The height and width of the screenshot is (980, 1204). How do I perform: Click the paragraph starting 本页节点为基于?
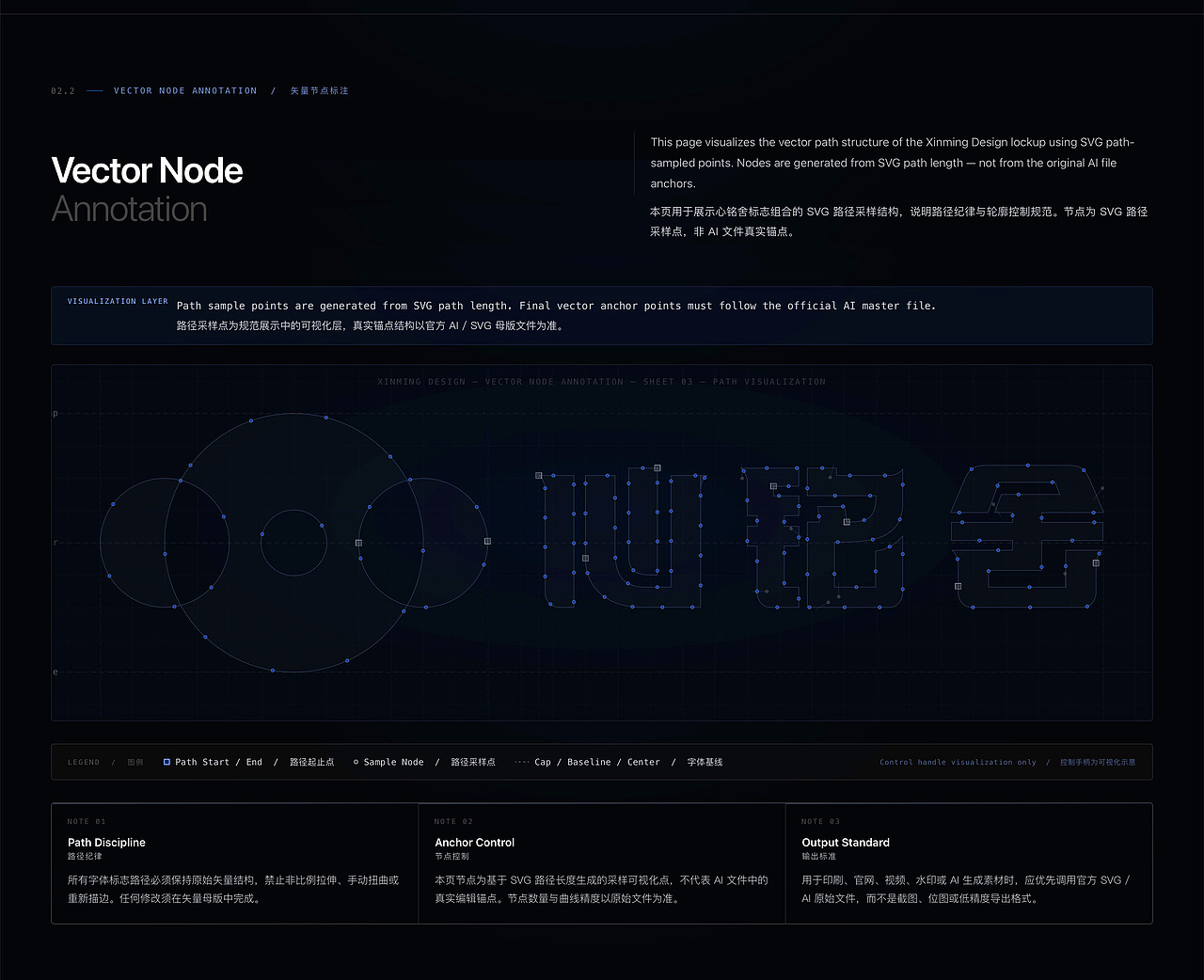coord(601,889)
